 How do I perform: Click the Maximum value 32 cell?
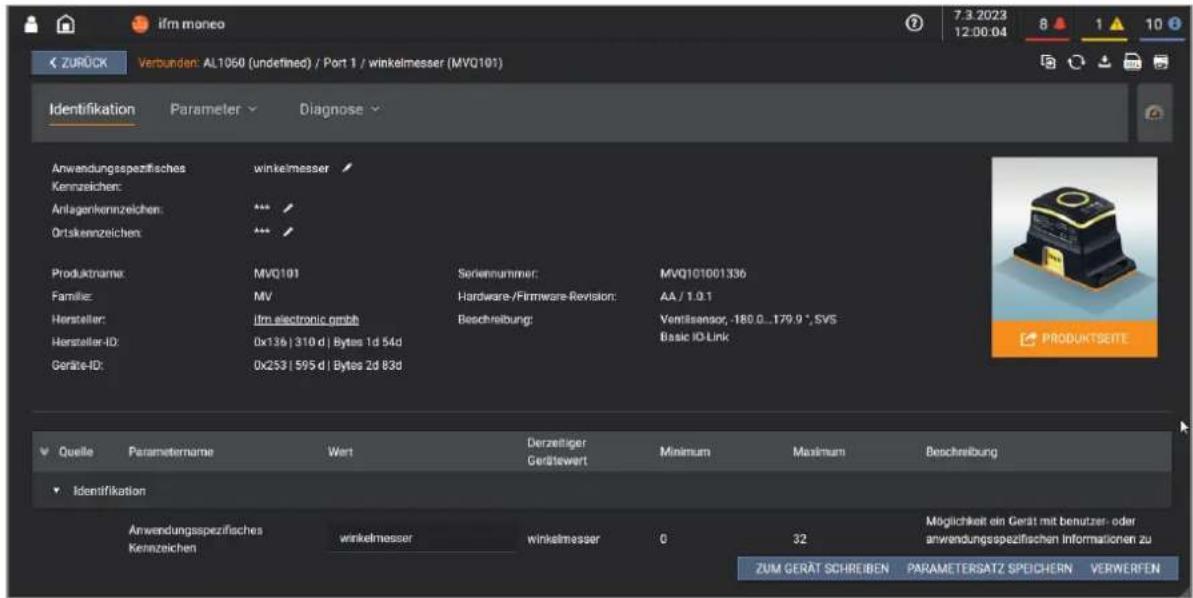tap(799, 539)
